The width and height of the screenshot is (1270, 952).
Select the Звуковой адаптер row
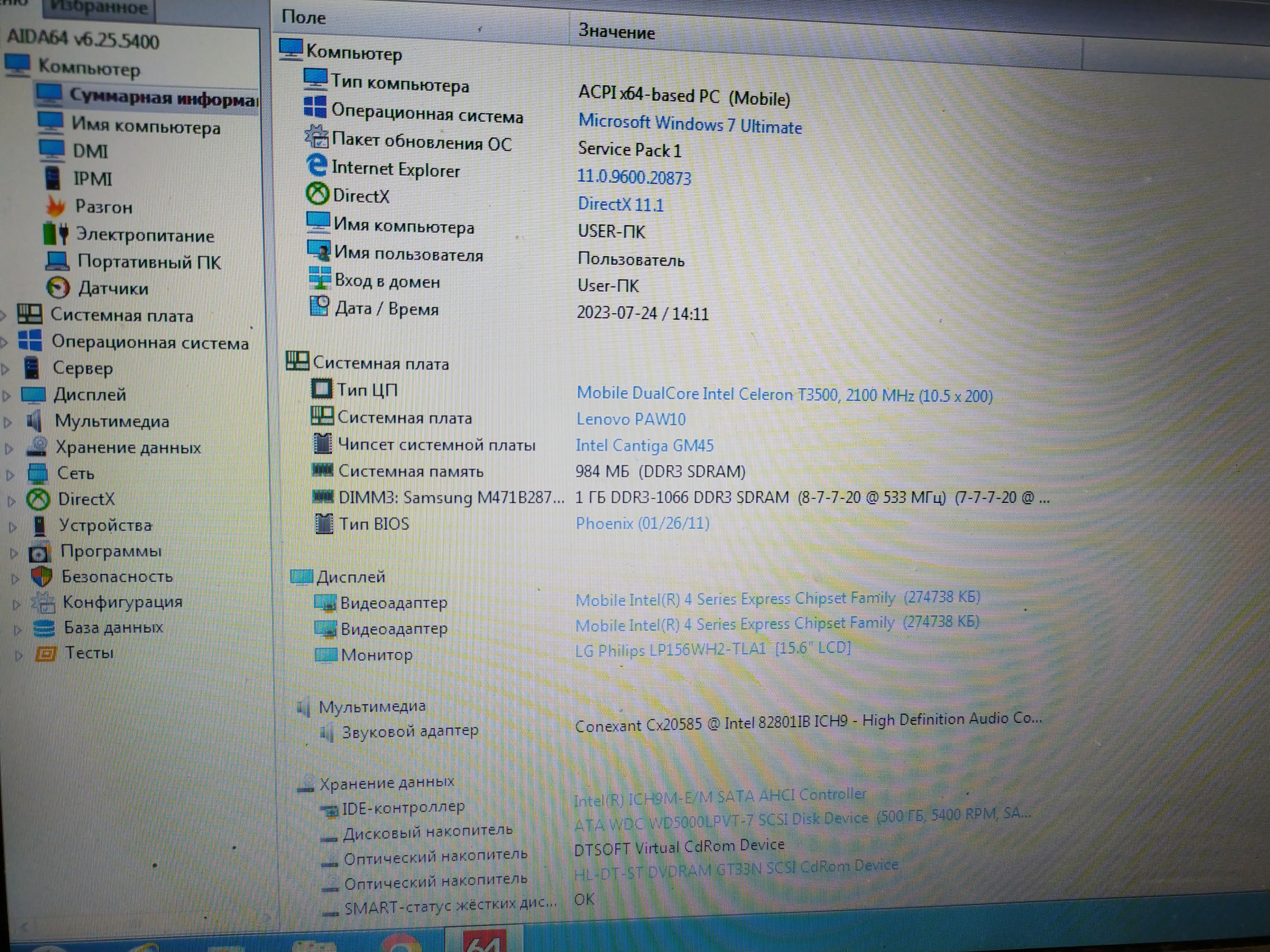(409, 731)
